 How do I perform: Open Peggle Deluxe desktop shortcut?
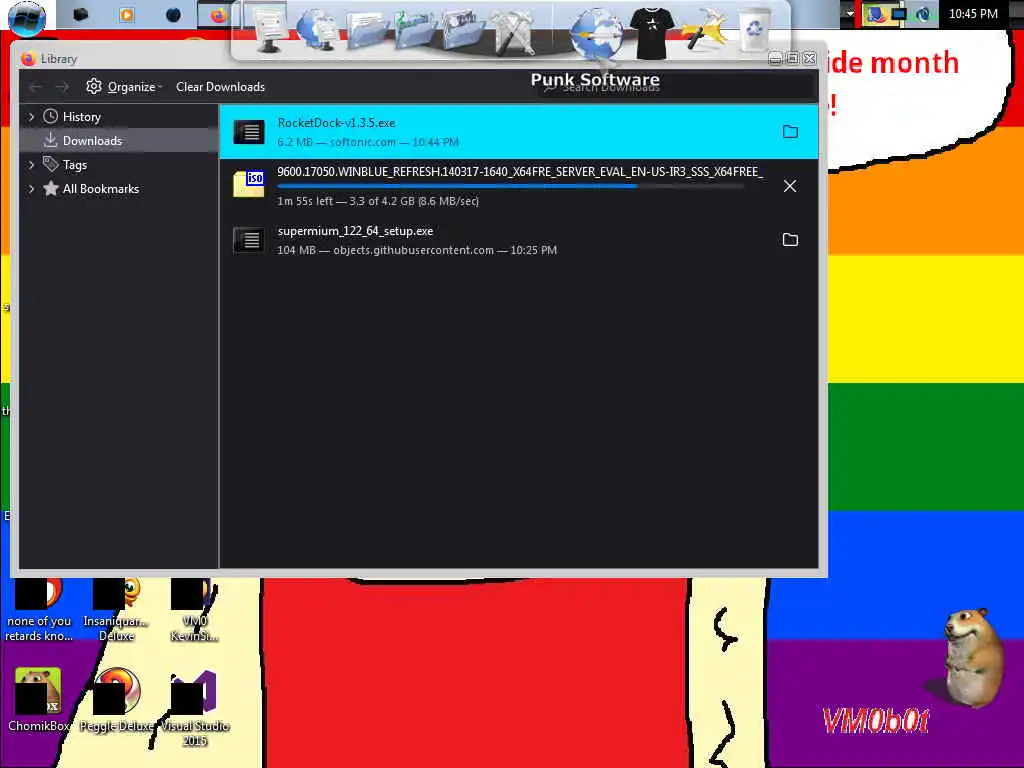point(117,699)
